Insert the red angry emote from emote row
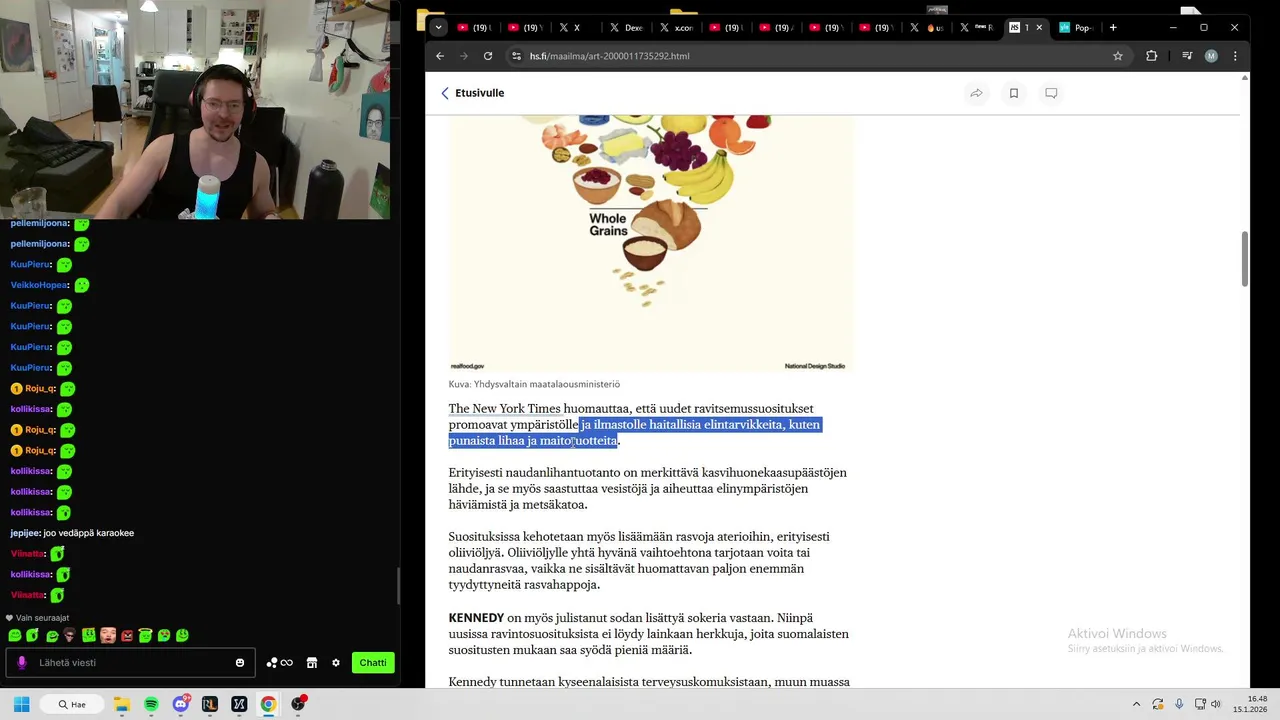Viewport: 1280px width, 720px height. pyautogui.click(x=127, y=635)
